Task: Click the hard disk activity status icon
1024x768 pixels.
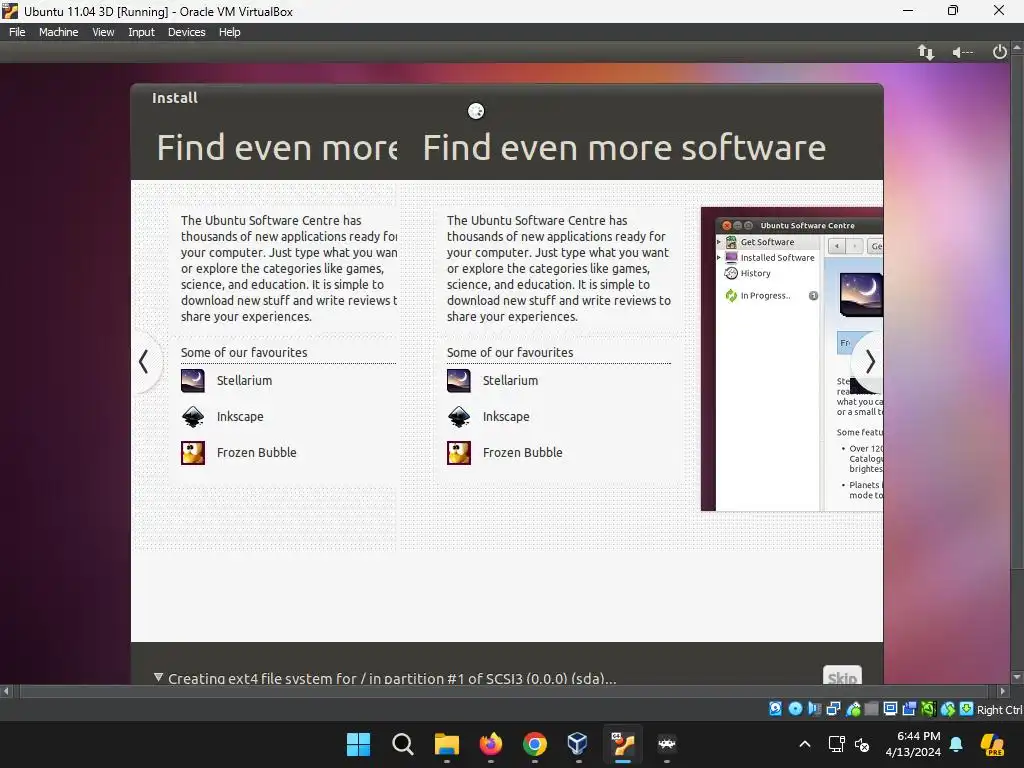Action: (775, 709)
